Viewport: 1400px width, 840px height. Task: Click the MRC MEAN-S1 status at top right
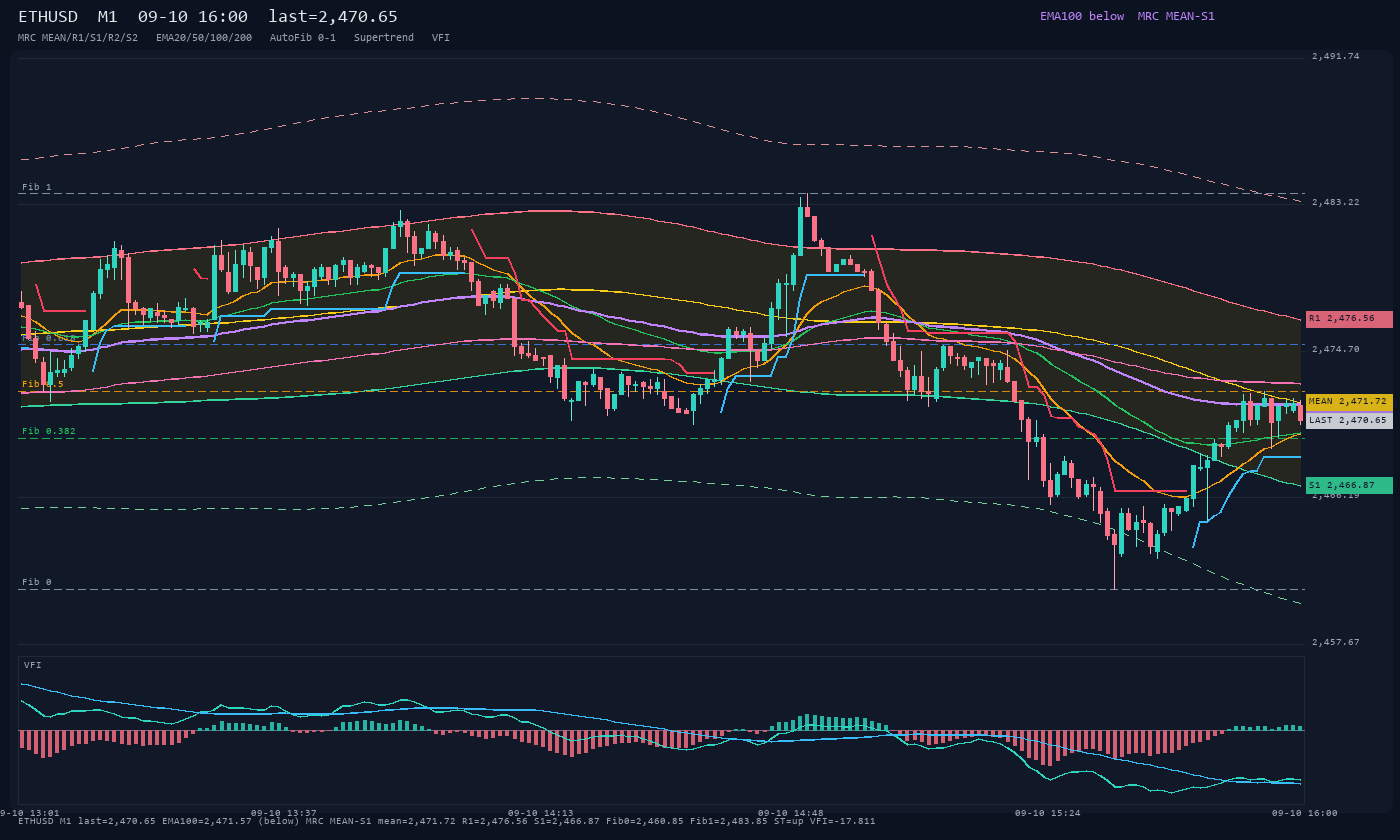tap(1176, 16)
